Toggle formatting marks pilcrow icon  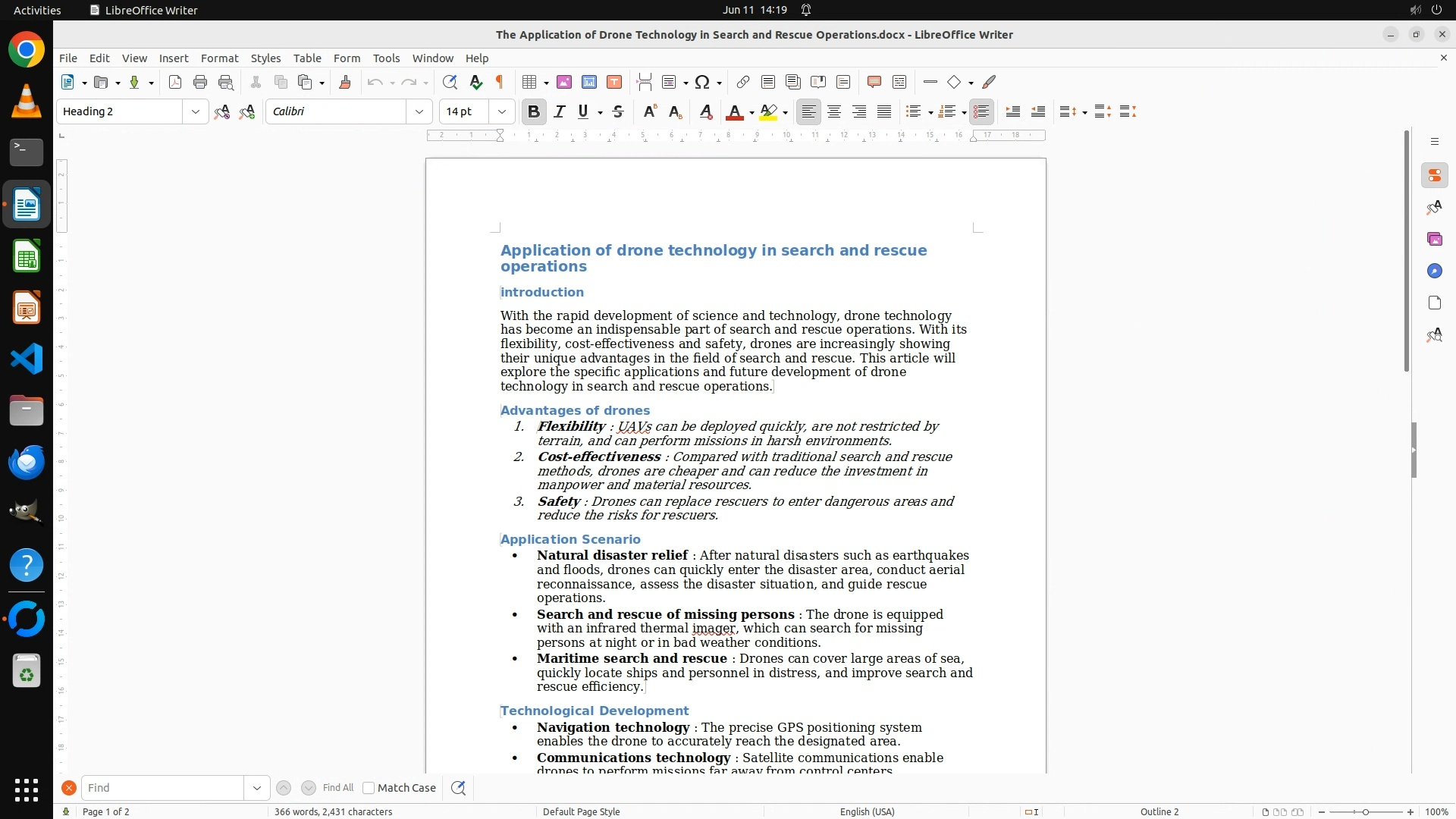click(x=500, y=83)
